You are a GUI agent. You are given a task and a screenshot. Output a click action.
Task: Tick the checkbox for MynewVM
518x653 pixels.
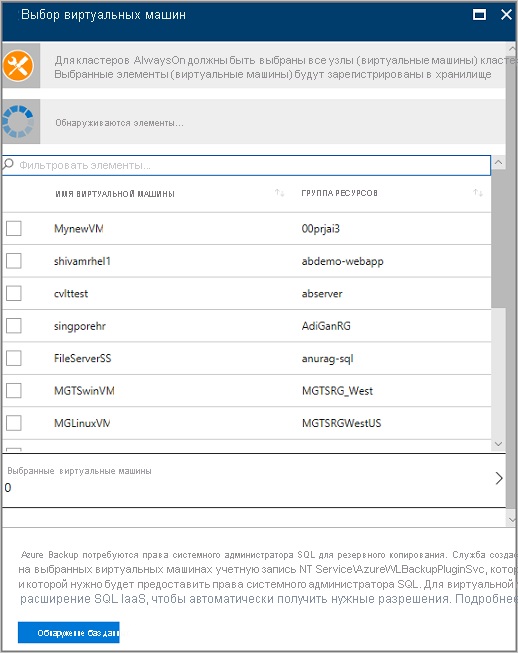[14, 228]
